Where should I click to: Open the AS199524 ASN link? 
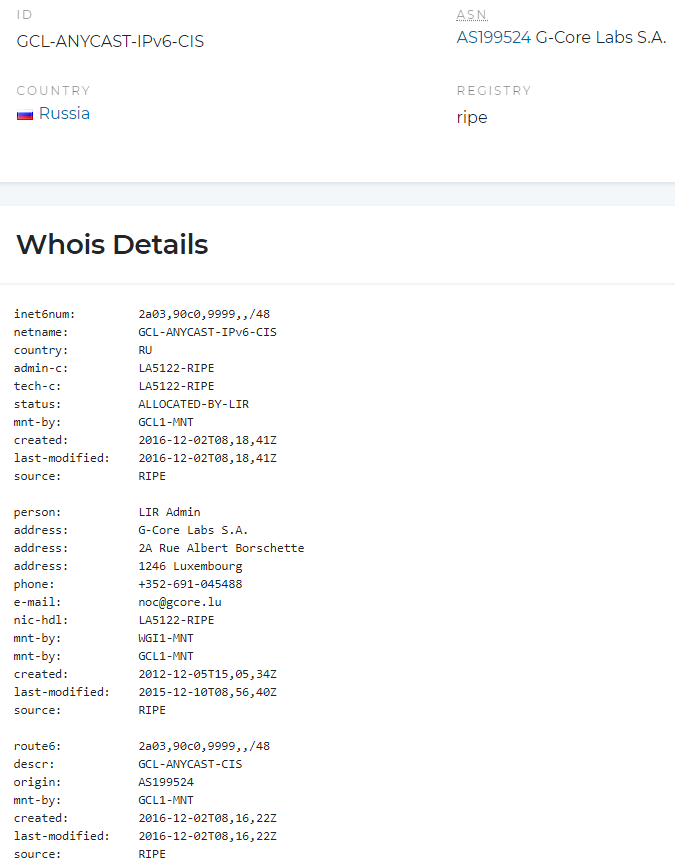[494, 38]
